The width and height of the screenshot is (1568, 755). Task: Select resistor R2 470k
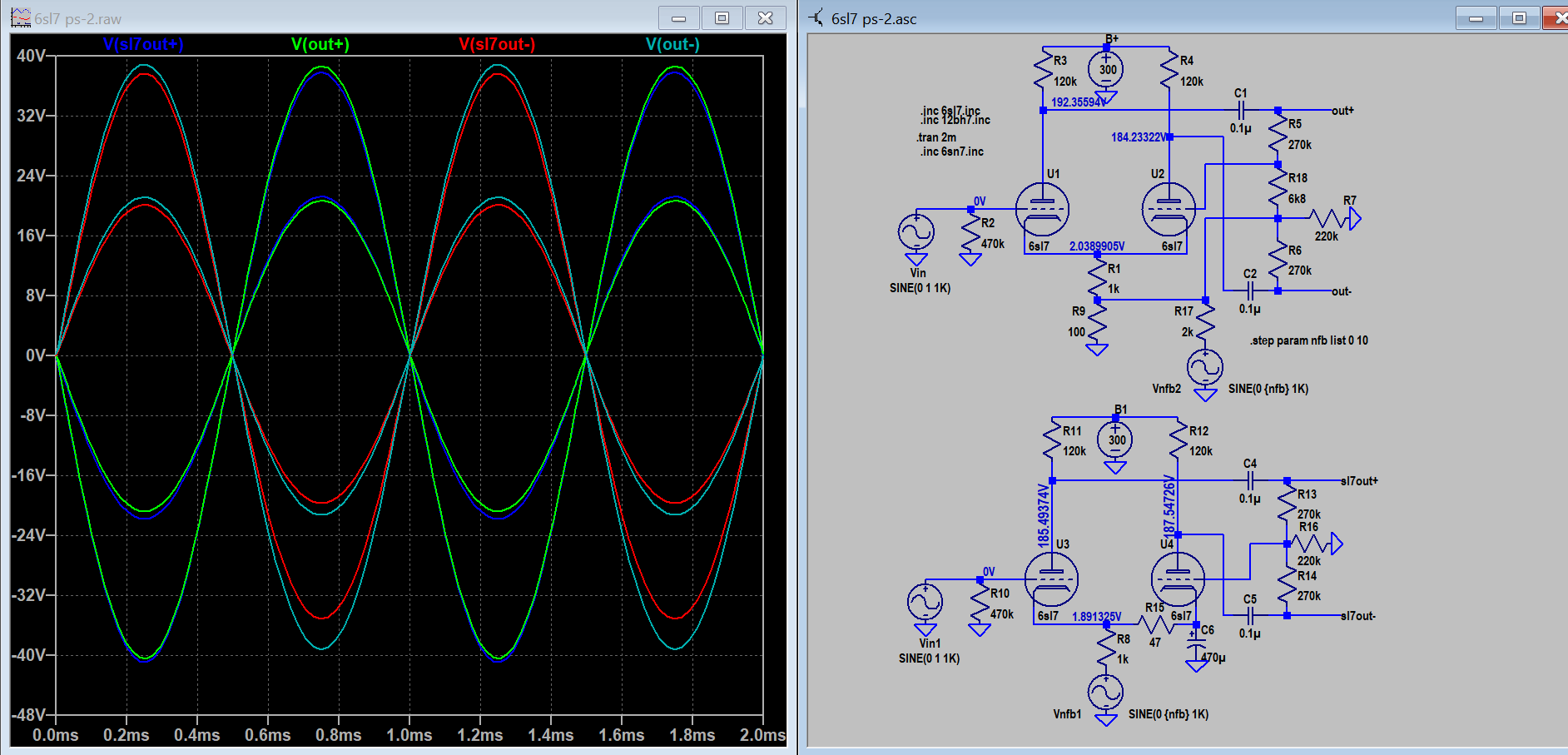click(x=970, y=232)
